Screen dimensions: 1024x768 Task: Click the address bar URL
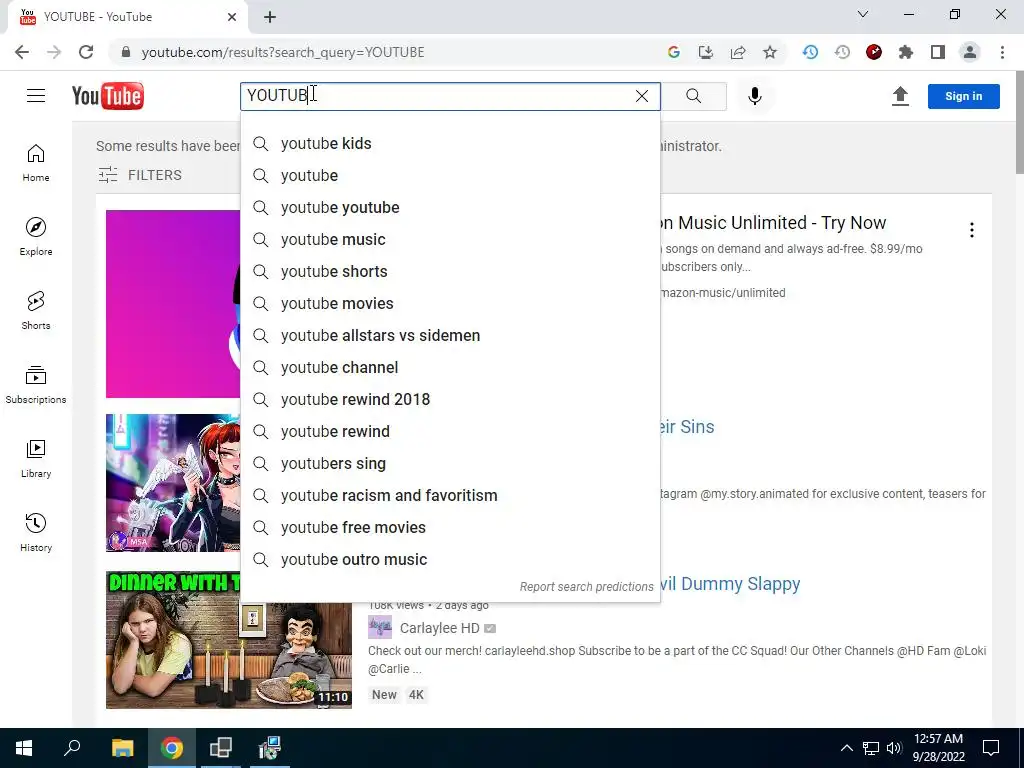click(283, 52)
